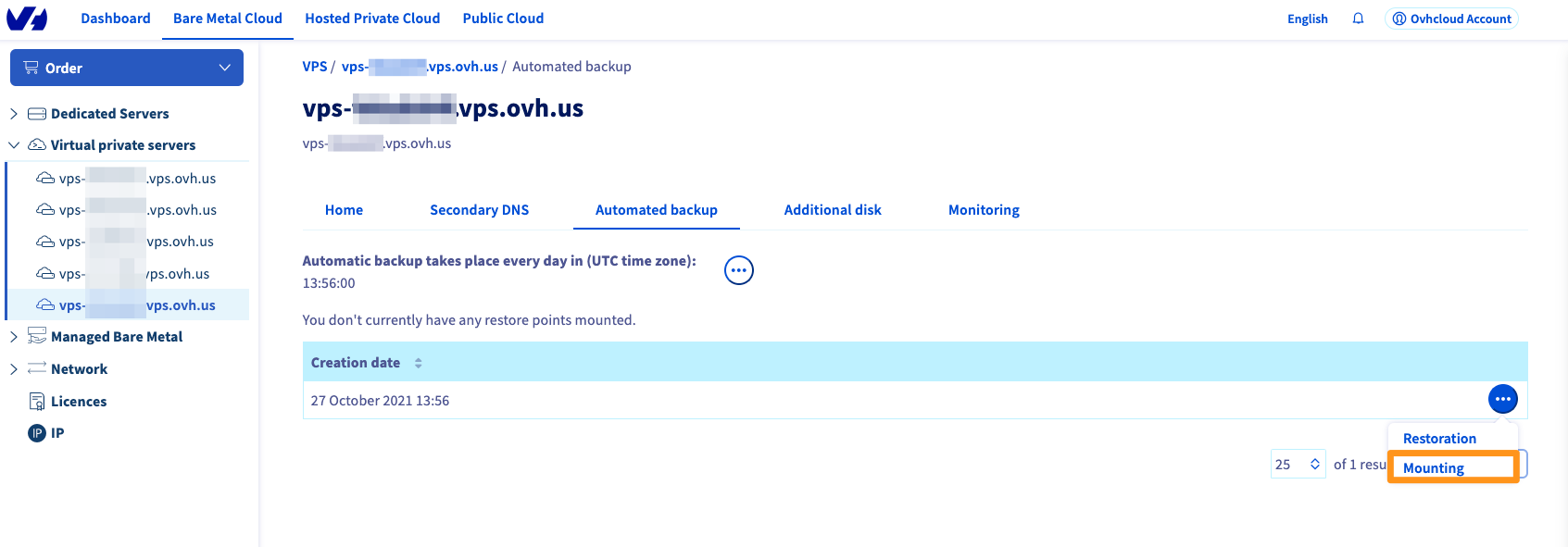The height and width of the screenshot is (547, 1568).
Task: Open the Order dropdown button
Action: pyautogui.click(x=127, y=68)
